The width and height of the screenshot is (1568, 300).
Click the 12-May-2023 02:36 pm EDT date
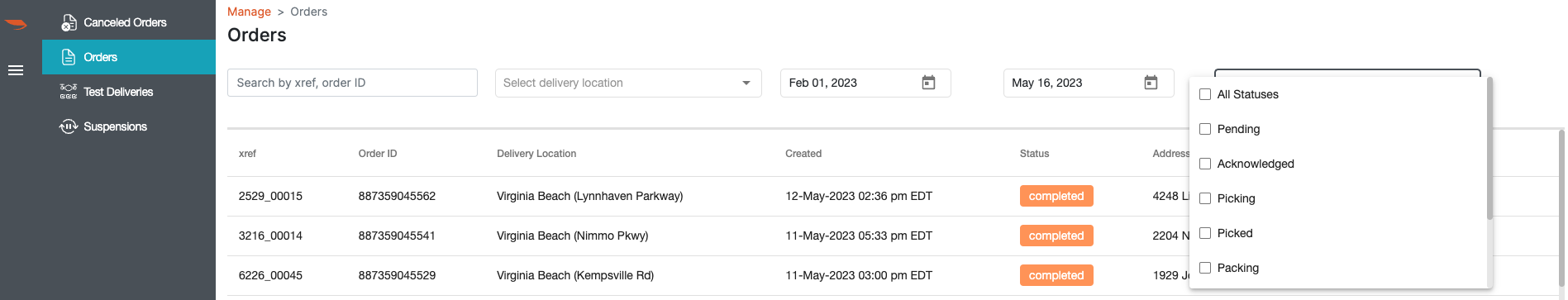click(859, 196)
